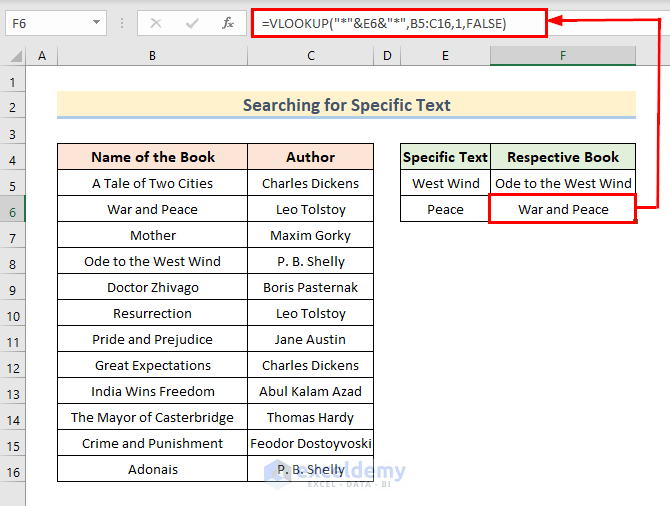The image size is (670, 506).
Task: Select column E header
Action: (445, 56)
